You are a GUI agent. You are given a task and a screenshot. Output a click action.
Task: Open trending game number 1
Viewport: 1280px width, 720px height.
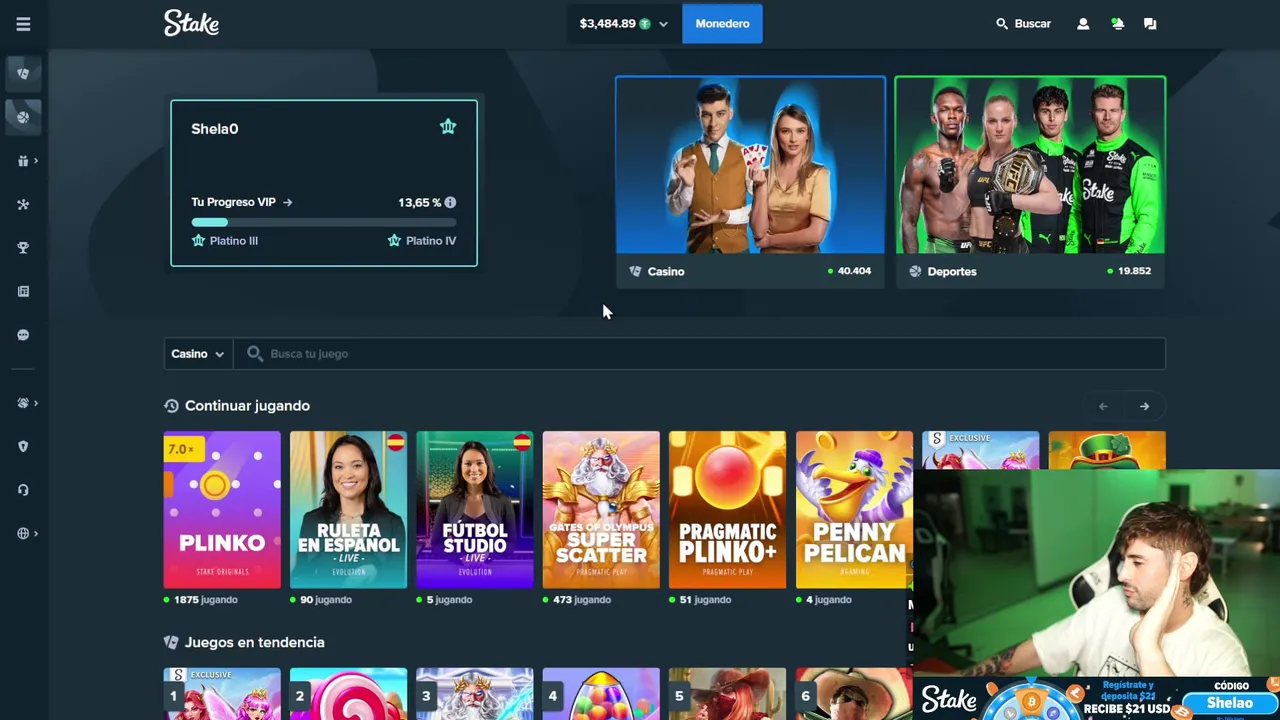tap(222, 694)
